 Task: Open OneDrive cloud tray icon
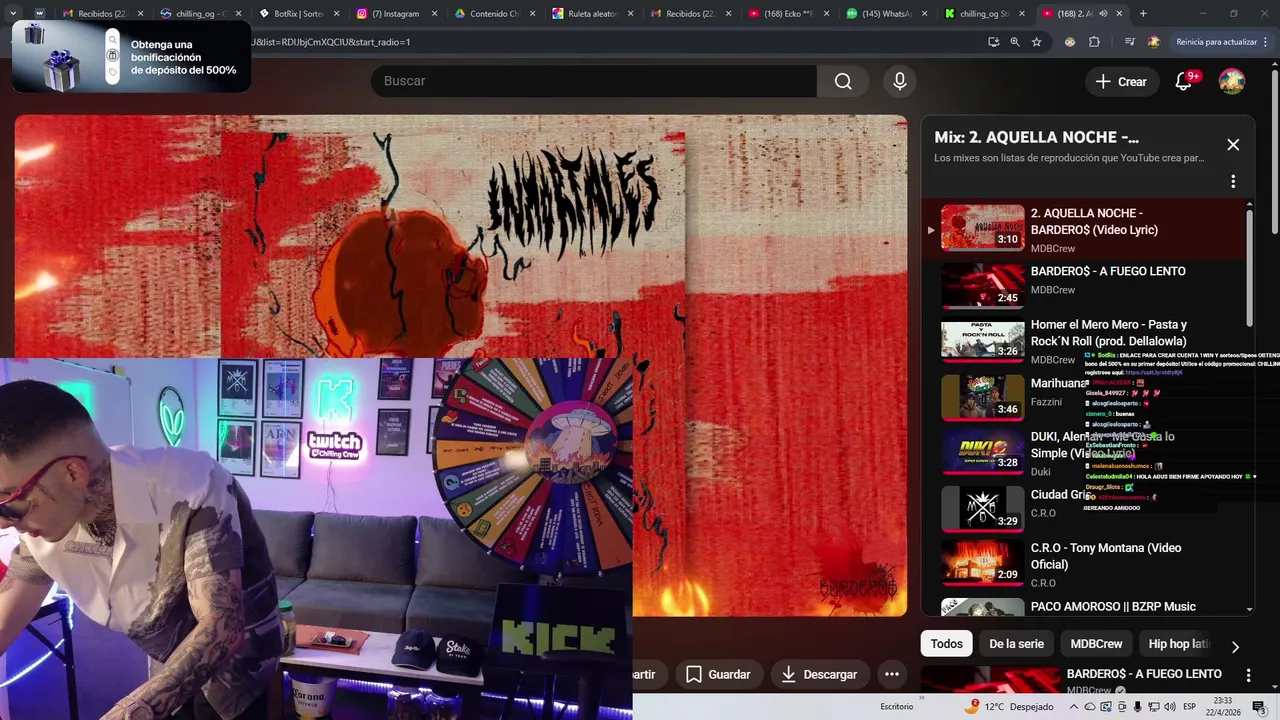1090,707
